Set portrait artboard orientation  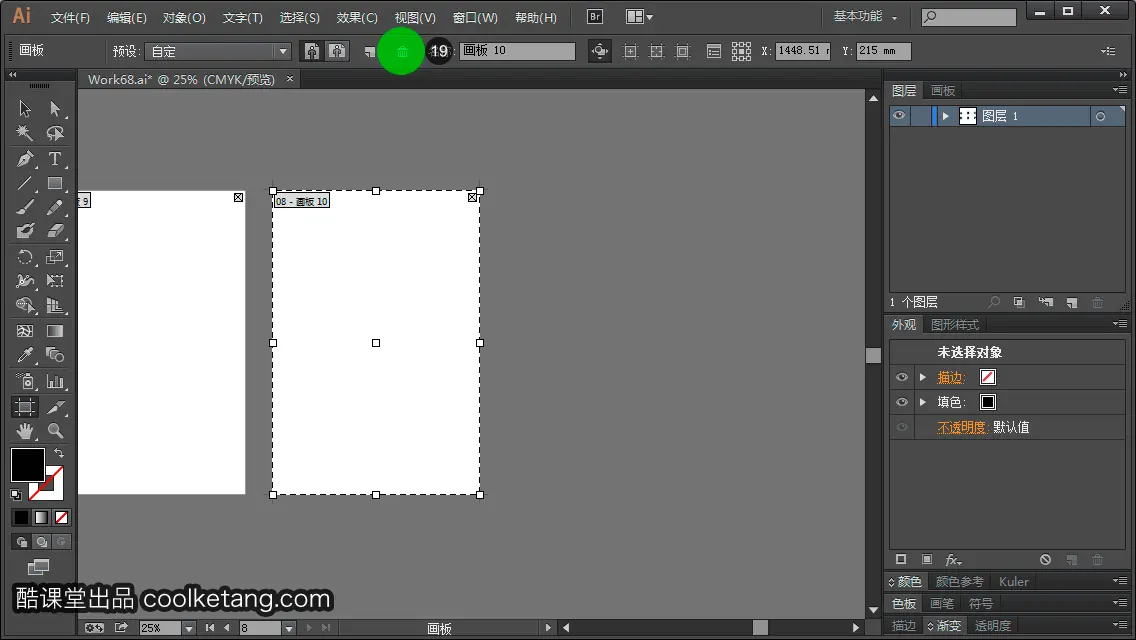coord(312,51)
